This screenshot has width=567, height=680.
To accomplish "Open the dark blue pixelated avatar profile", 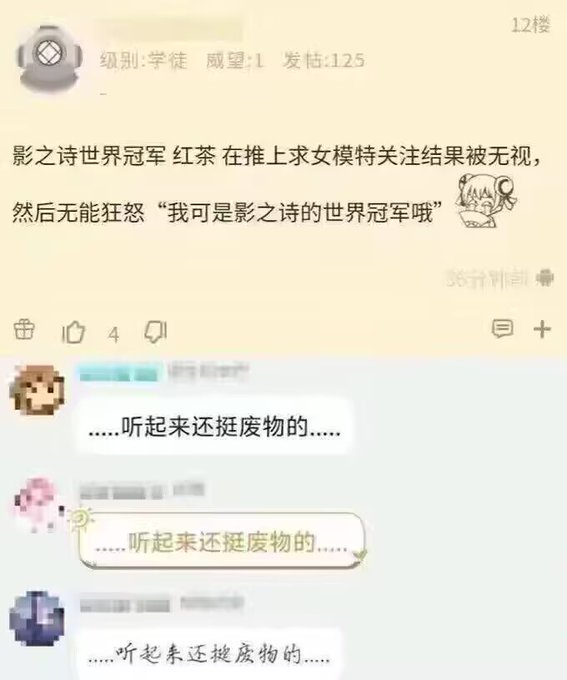I will [36, 618].
